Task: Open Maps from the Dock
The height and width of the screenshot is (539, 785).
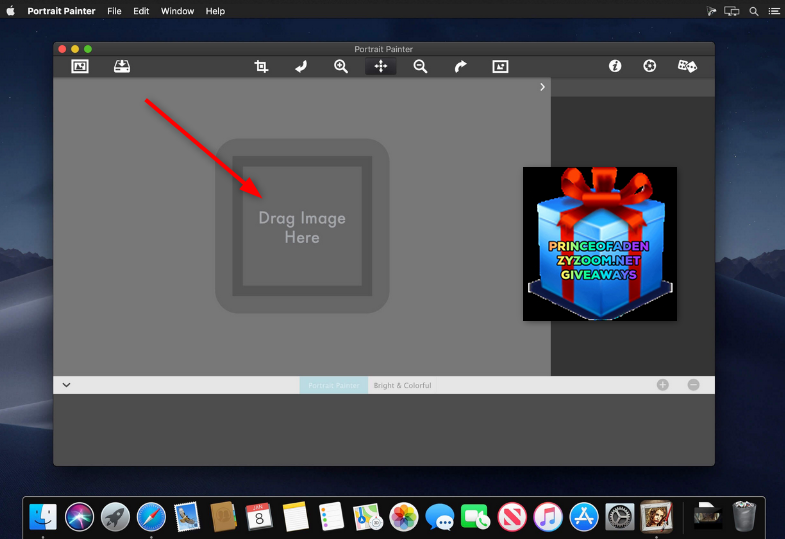Action: 367,516
